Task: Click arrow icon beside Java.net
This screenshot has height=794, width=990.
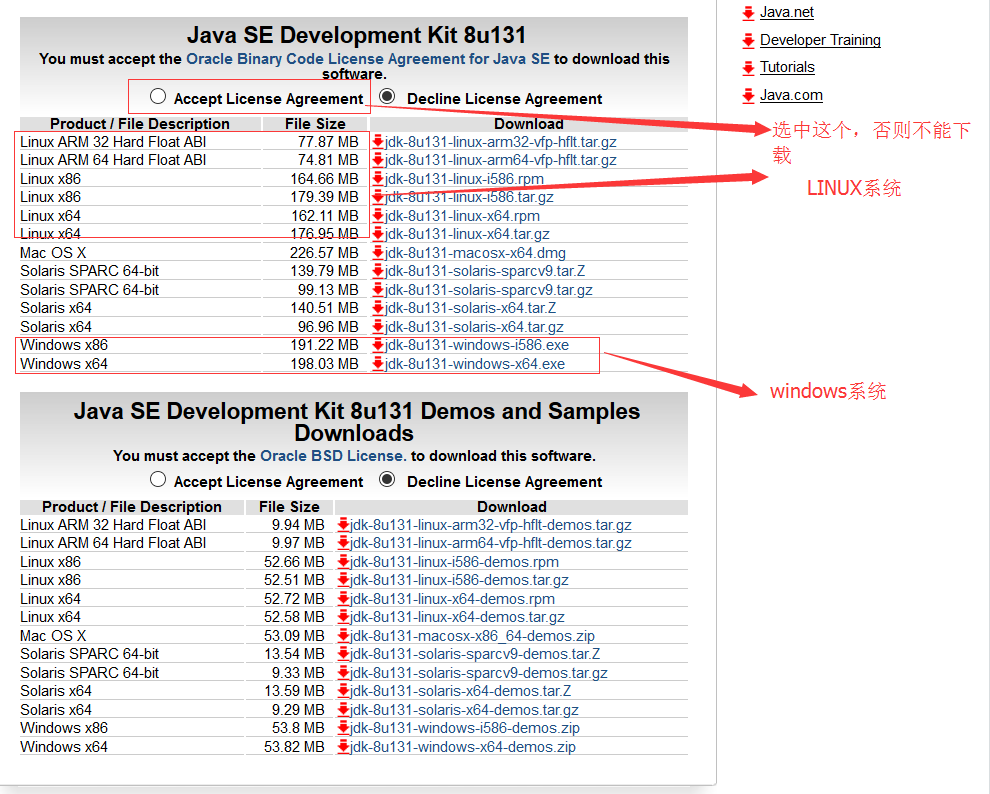Action: pyautogui.click(x=748, y=13)
